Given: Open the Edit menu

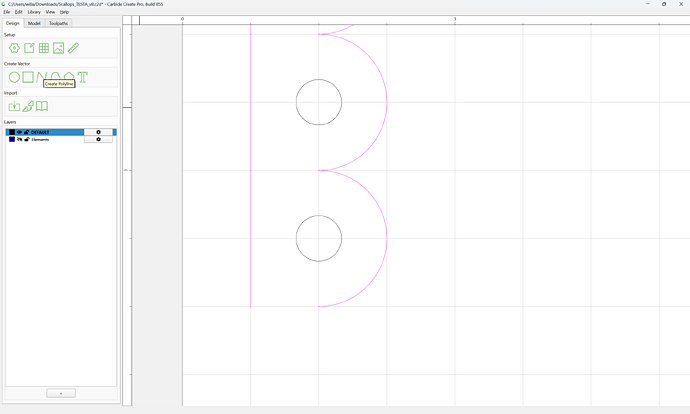Looking at the screenshot, I should click(x=18, y=12).
